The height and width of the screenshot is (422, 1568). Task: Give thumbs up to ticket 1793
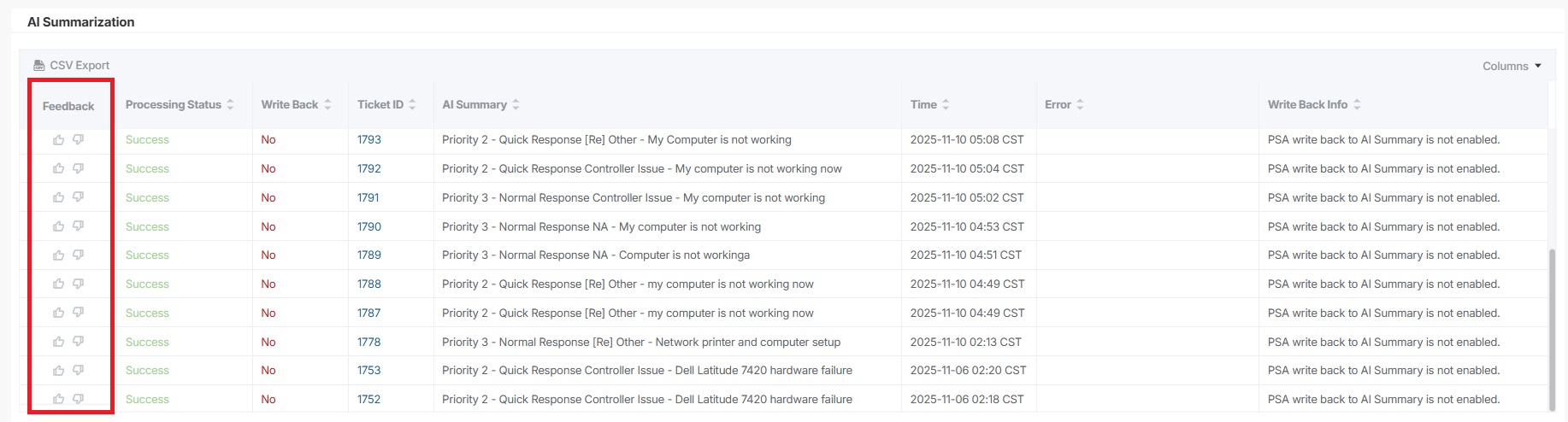click(x=58, y=140)
